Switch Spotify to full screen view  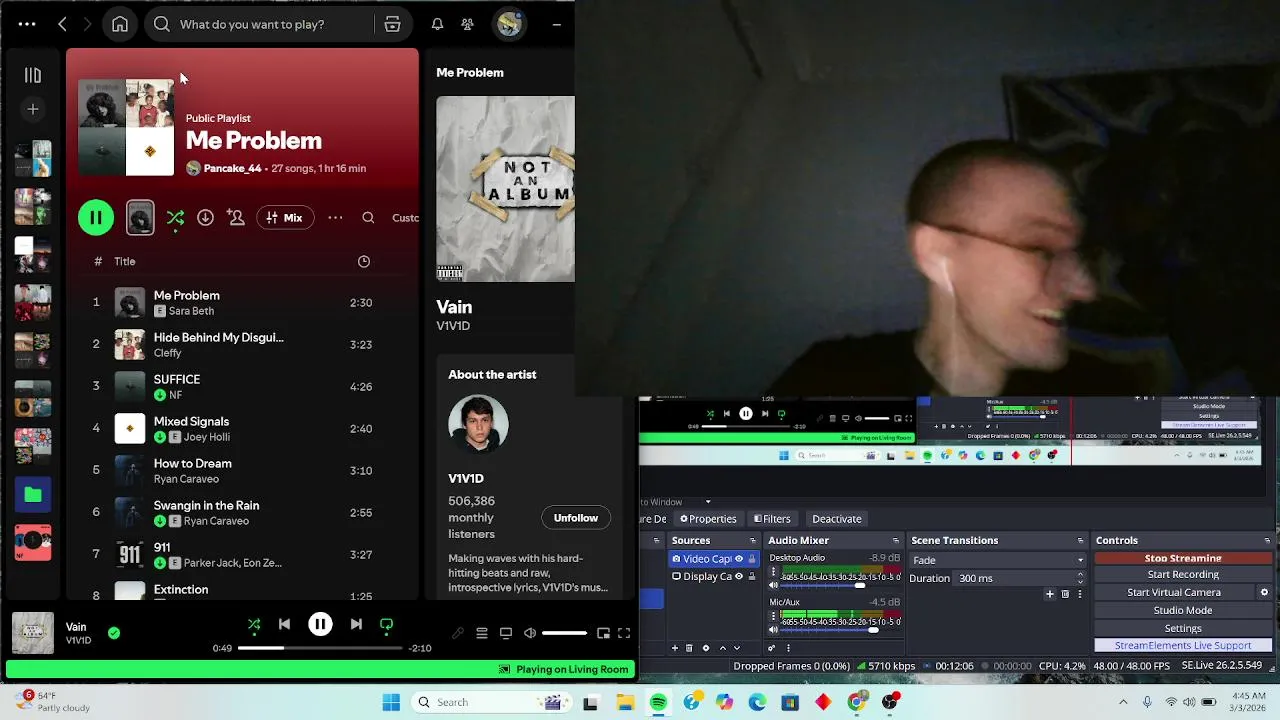(624, 633)
